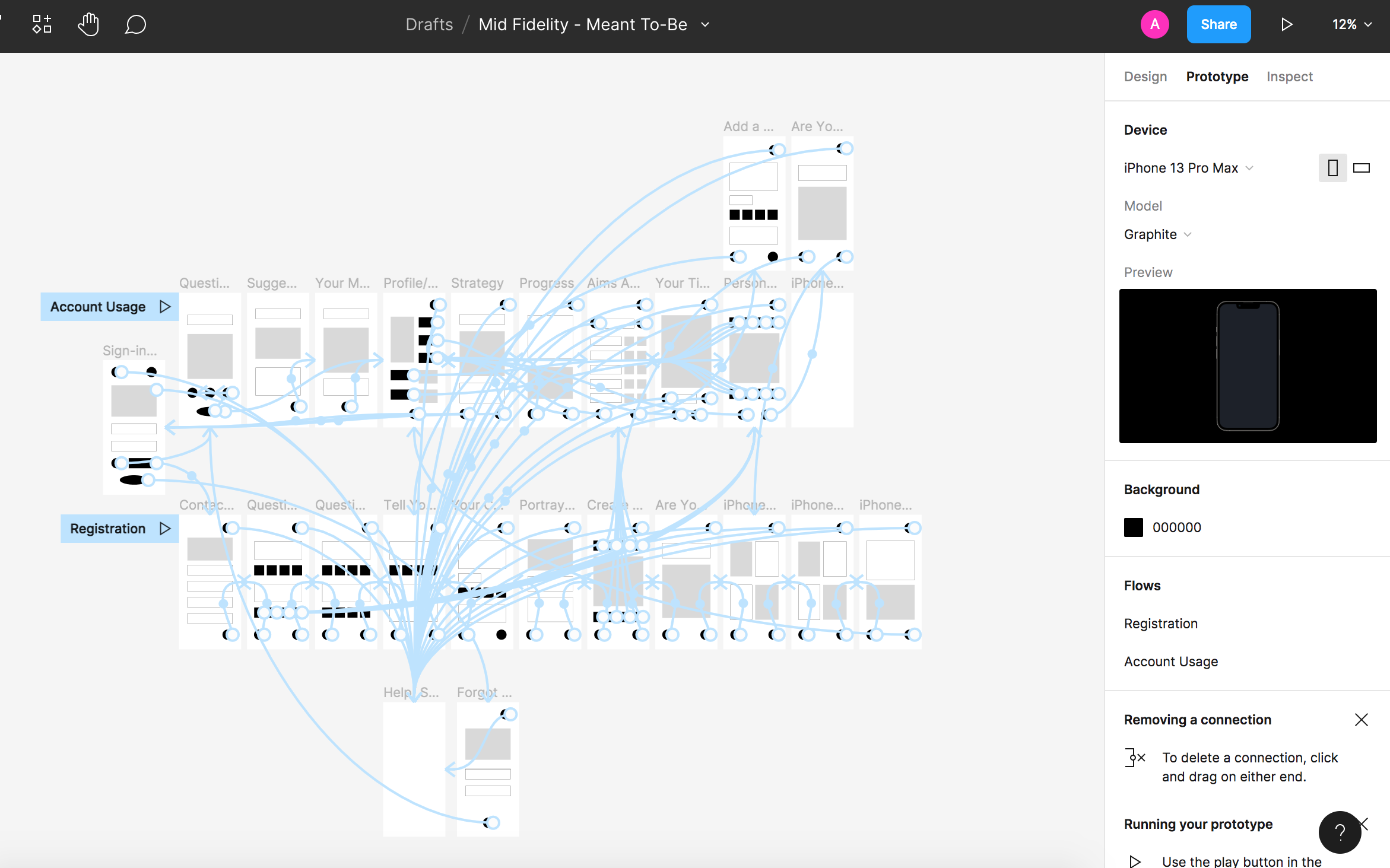Open the help question mark button
This screenshot has height=868, width=1390.
coord(1340,832)
